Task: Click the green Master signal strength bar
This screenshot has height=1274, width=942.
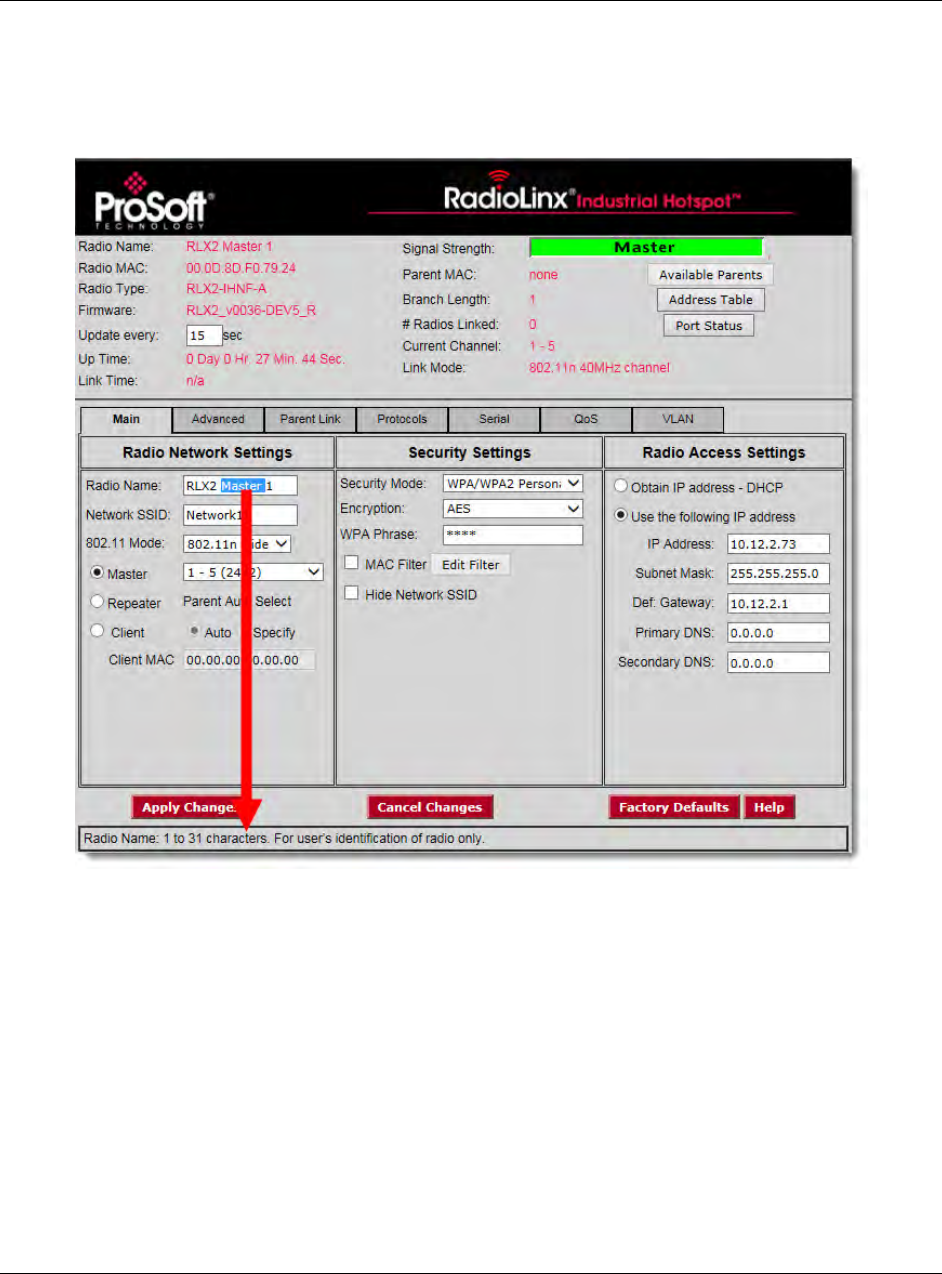Action: (645, 247)
